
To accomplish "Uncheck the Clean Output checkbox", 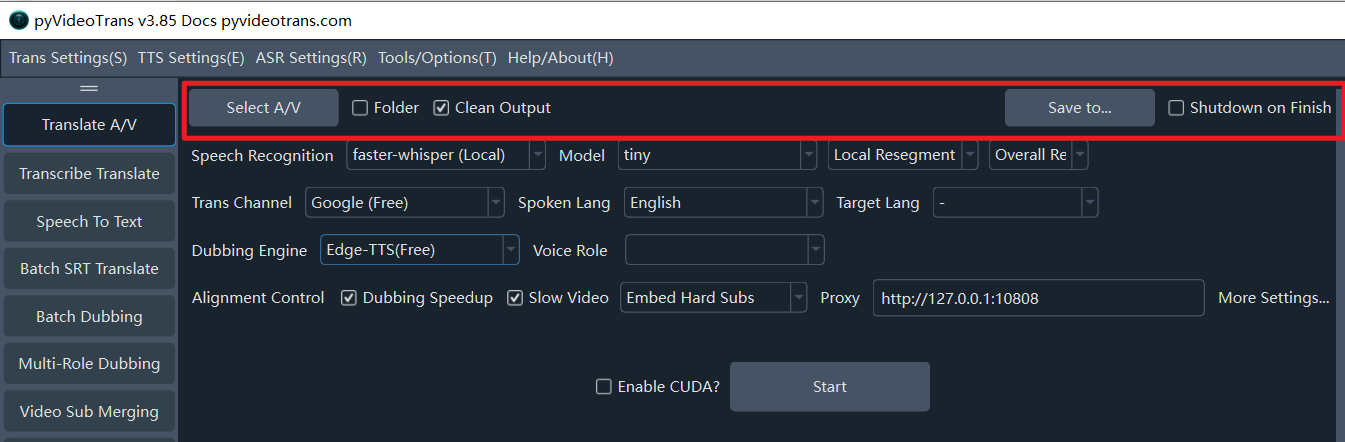I will 441,108.
